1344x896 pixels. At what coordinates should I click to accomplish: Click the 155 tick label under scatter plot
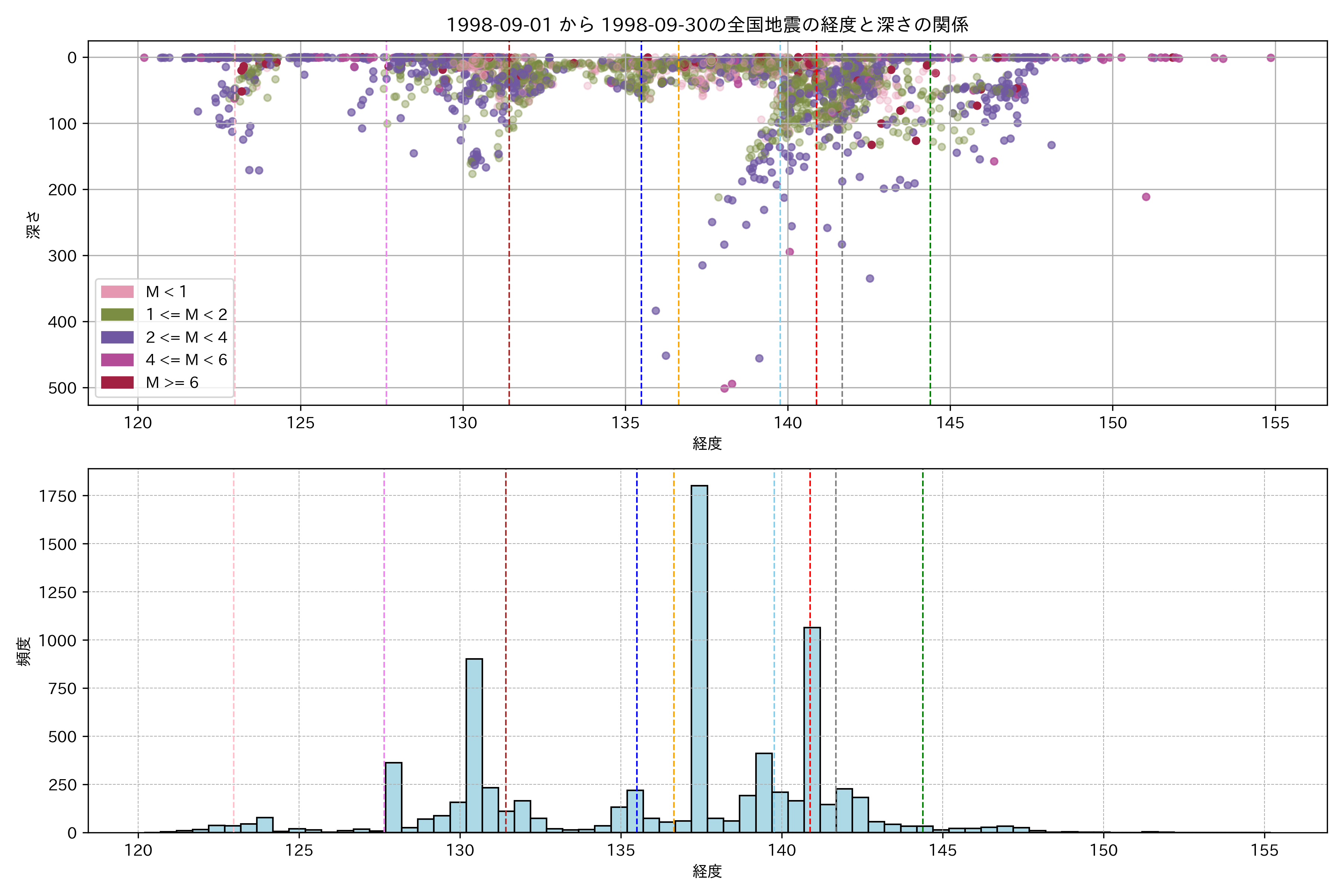[x=1275, y=423]
